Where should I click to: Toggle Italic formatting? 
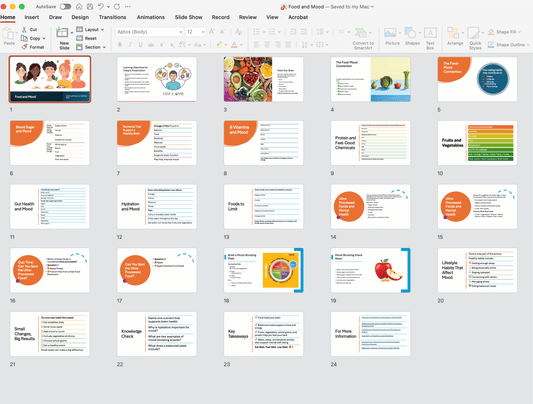click(130, 45)
